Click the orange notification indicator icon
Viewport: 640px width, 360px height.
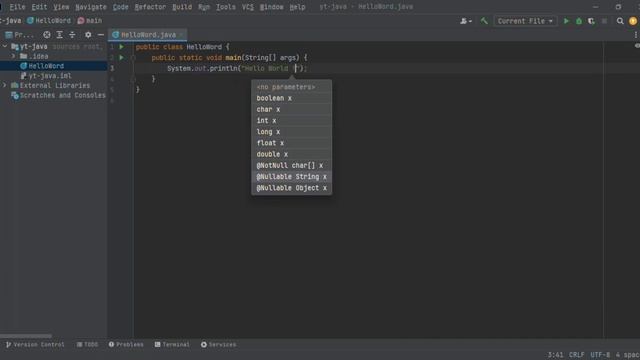point(633,21)
